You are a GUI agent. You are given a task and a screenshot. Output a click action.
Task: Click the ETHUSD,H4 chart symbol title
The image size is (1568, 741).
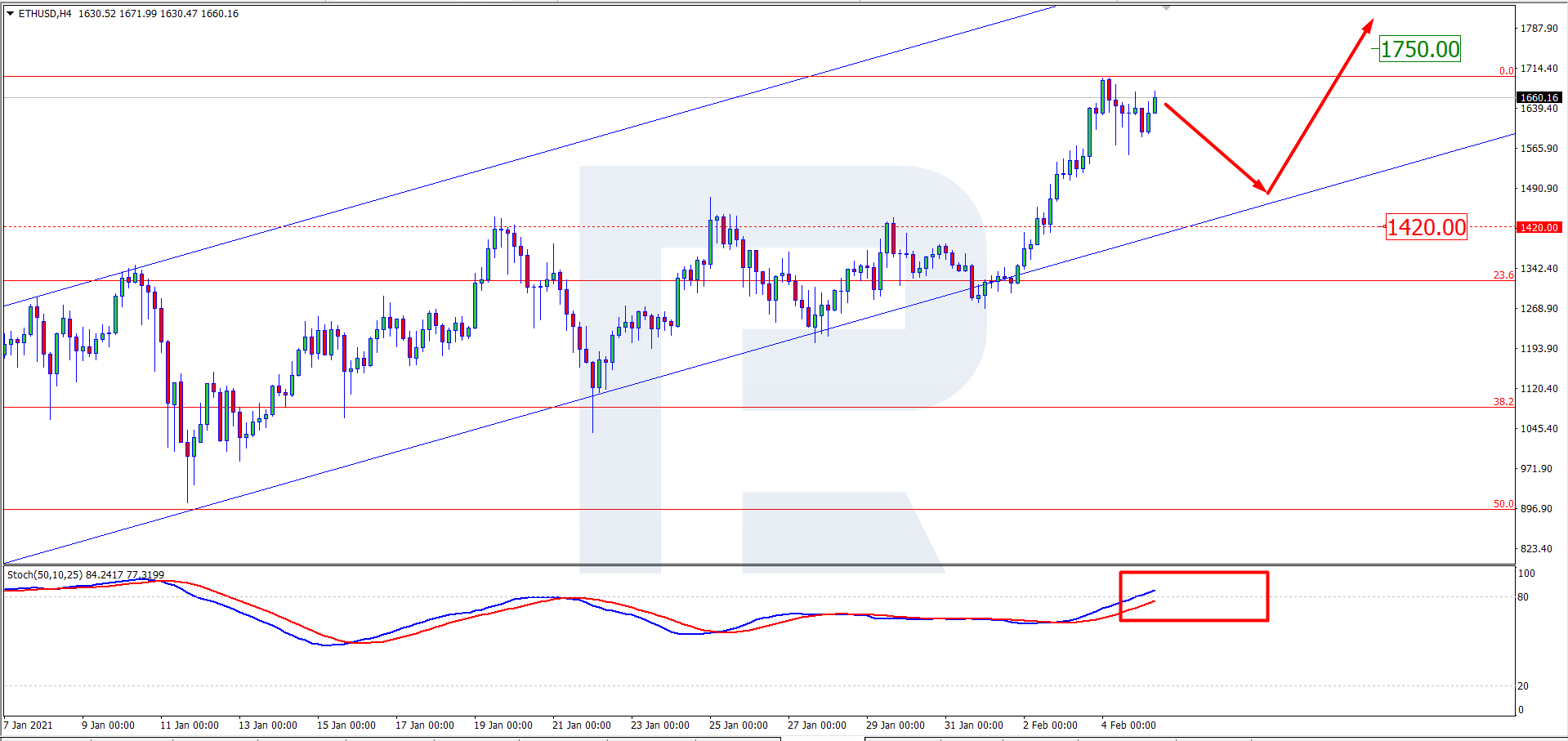[x=45, y=14]
